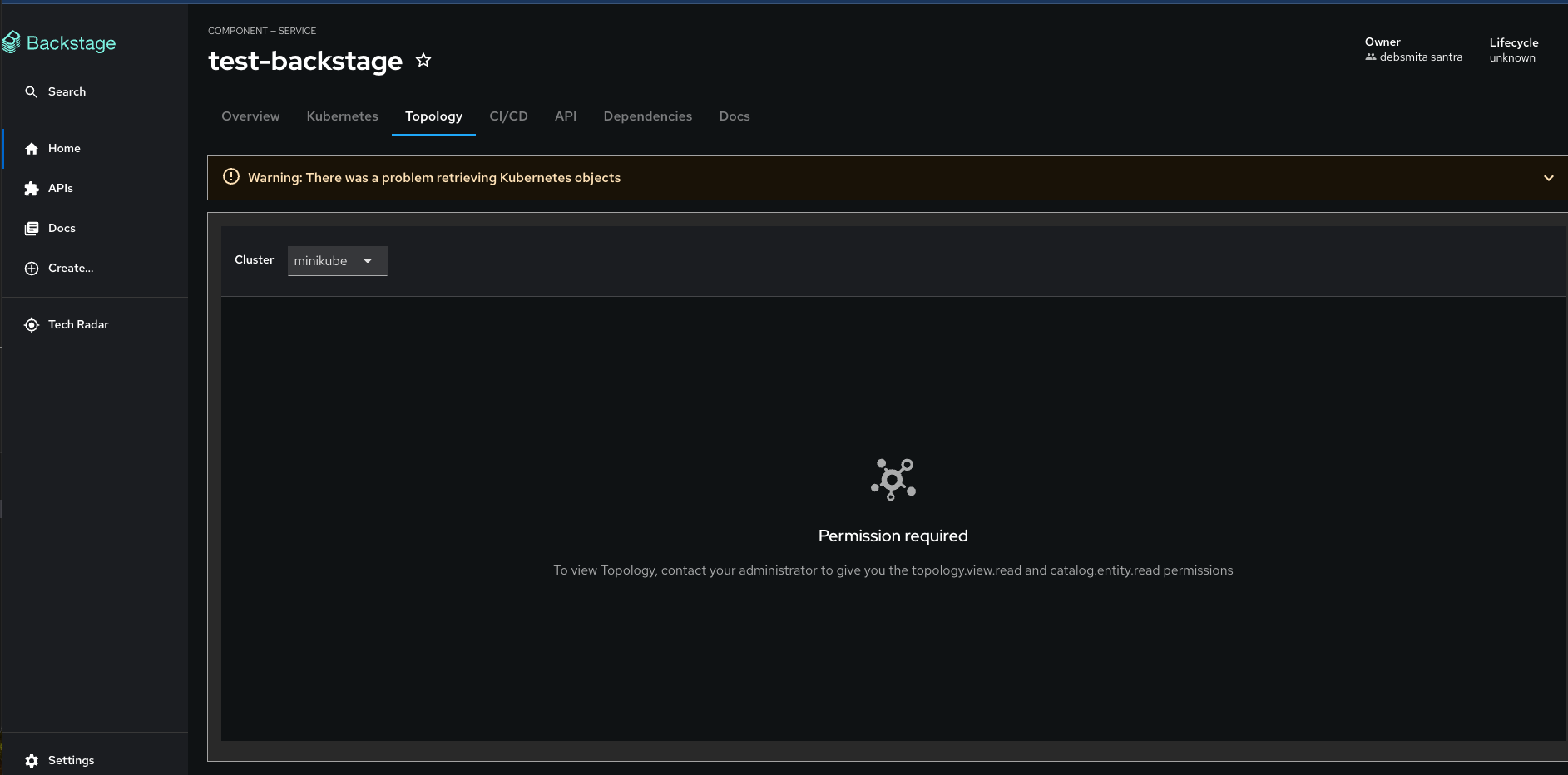Open the API tab
This screenshot has width=1568, height=775.
click(x=566, y=116)
